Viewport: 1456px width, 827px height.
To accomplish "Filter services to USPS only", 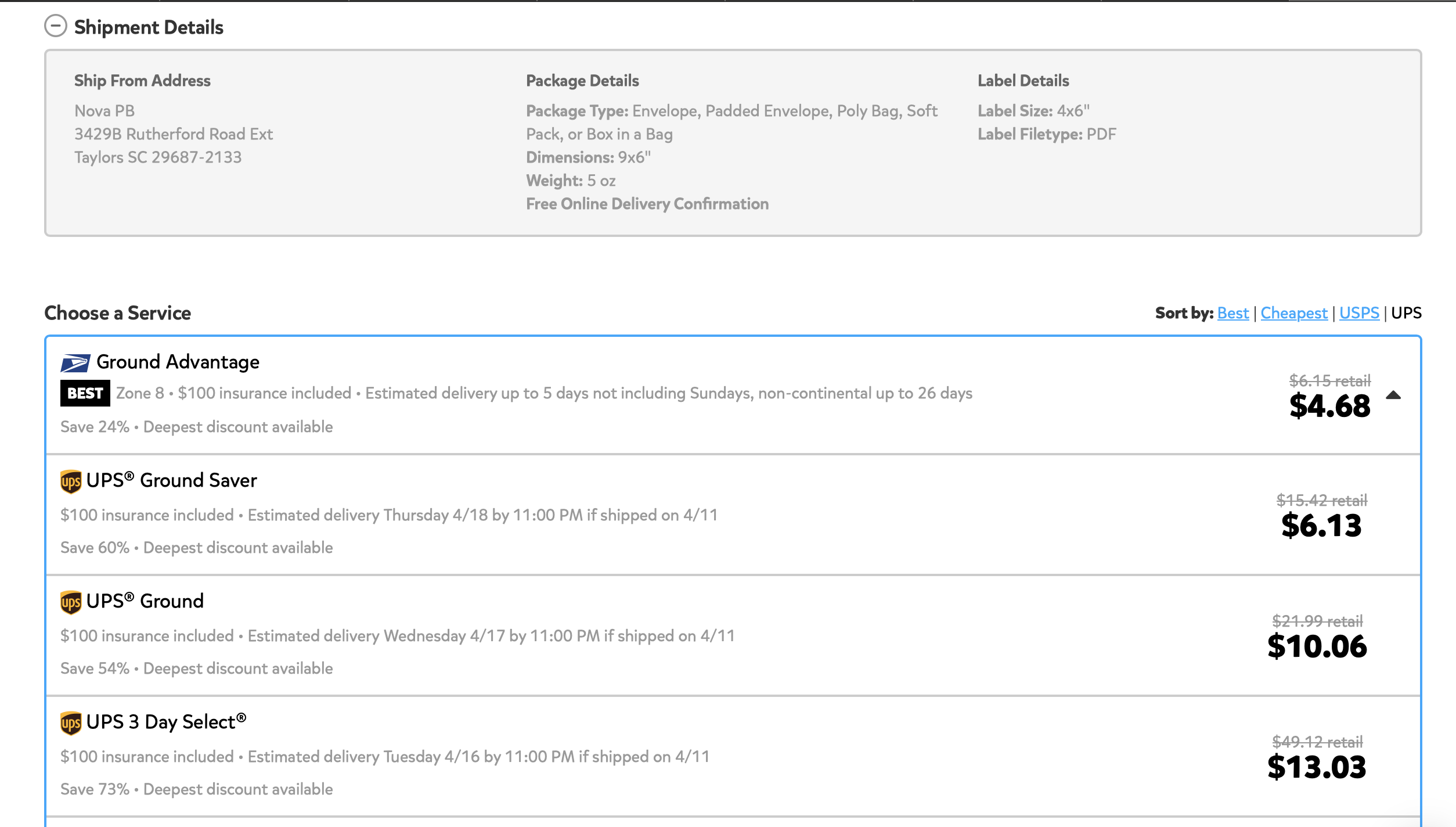I will pos(1359,313).
